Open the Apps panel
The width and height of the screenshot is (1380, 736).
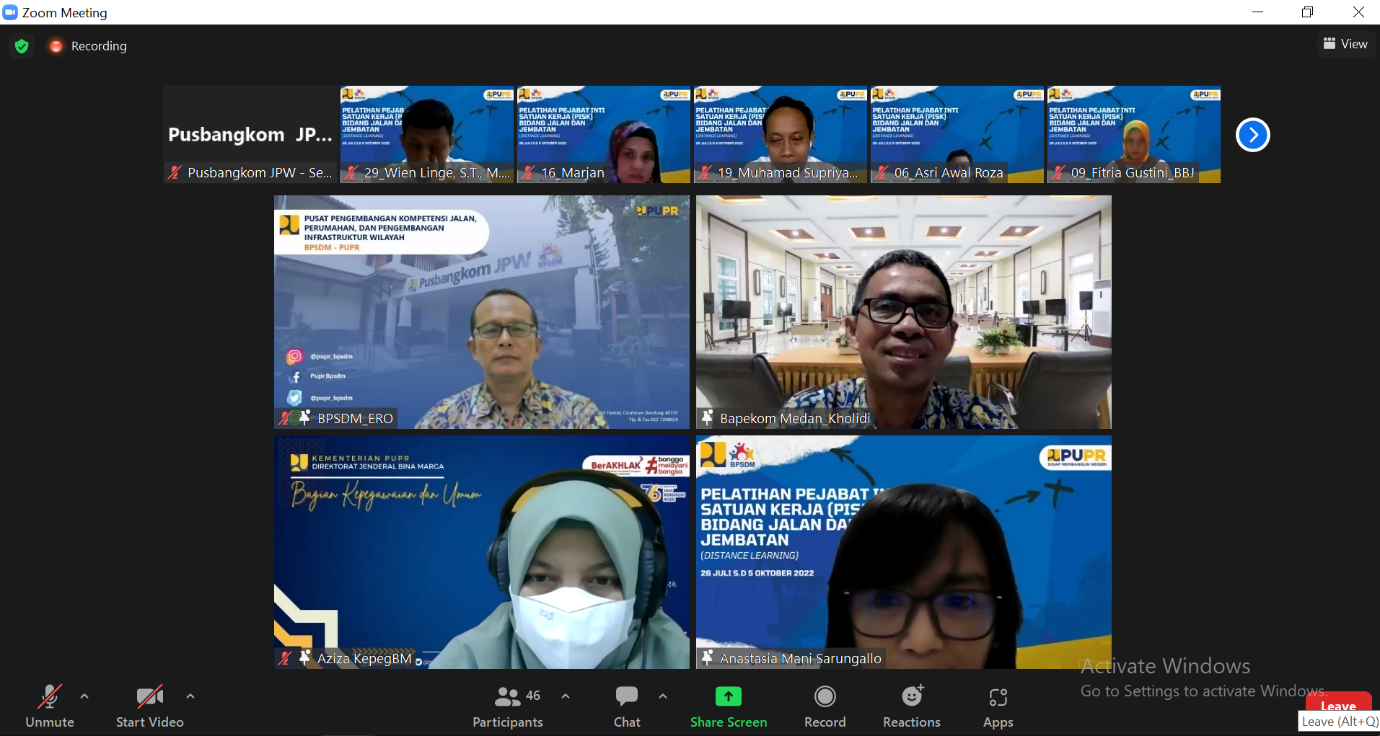[x=997, y=705]
